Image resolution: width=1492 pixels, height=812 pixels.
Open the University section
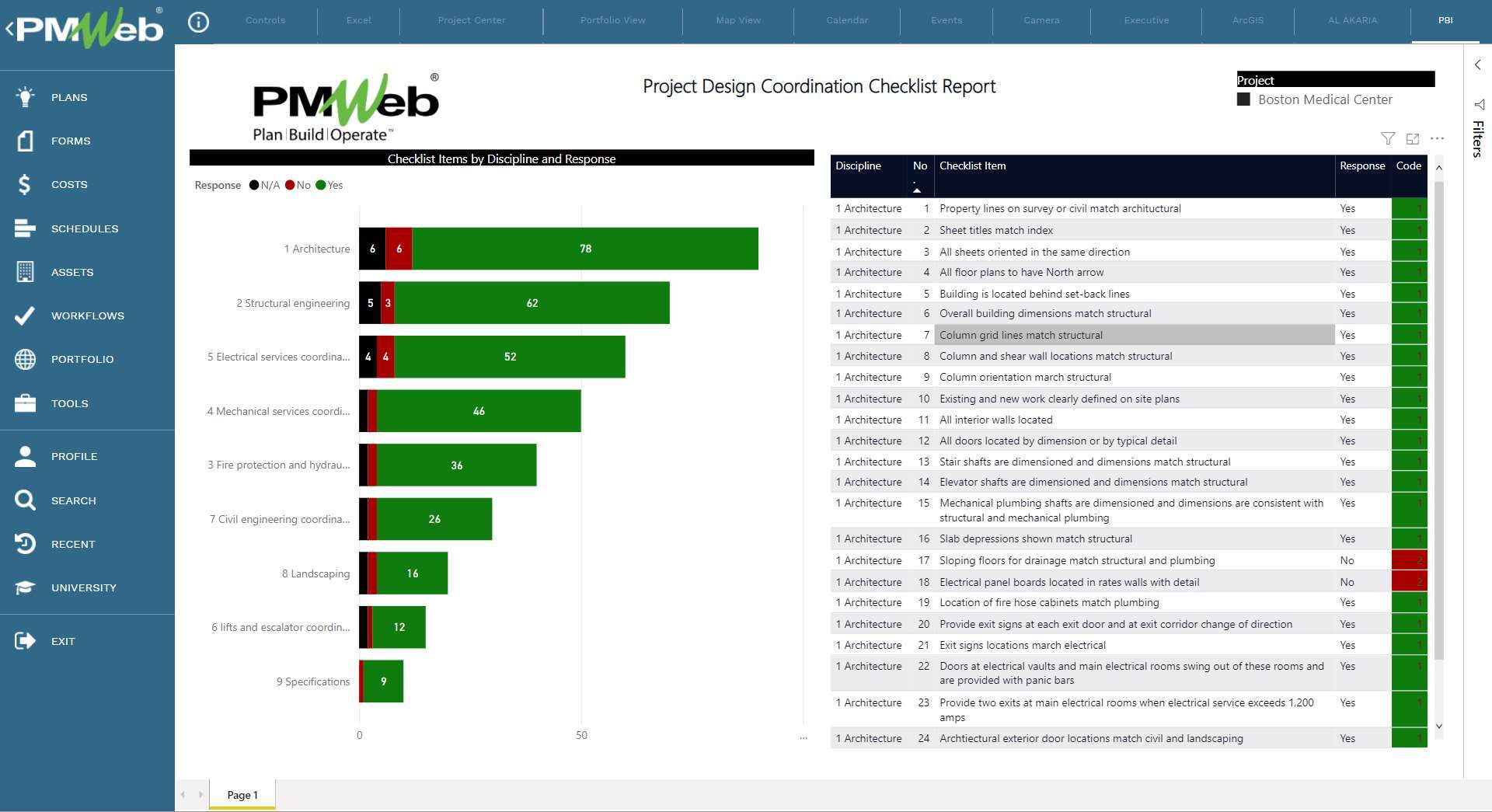[x=85, y=587]
